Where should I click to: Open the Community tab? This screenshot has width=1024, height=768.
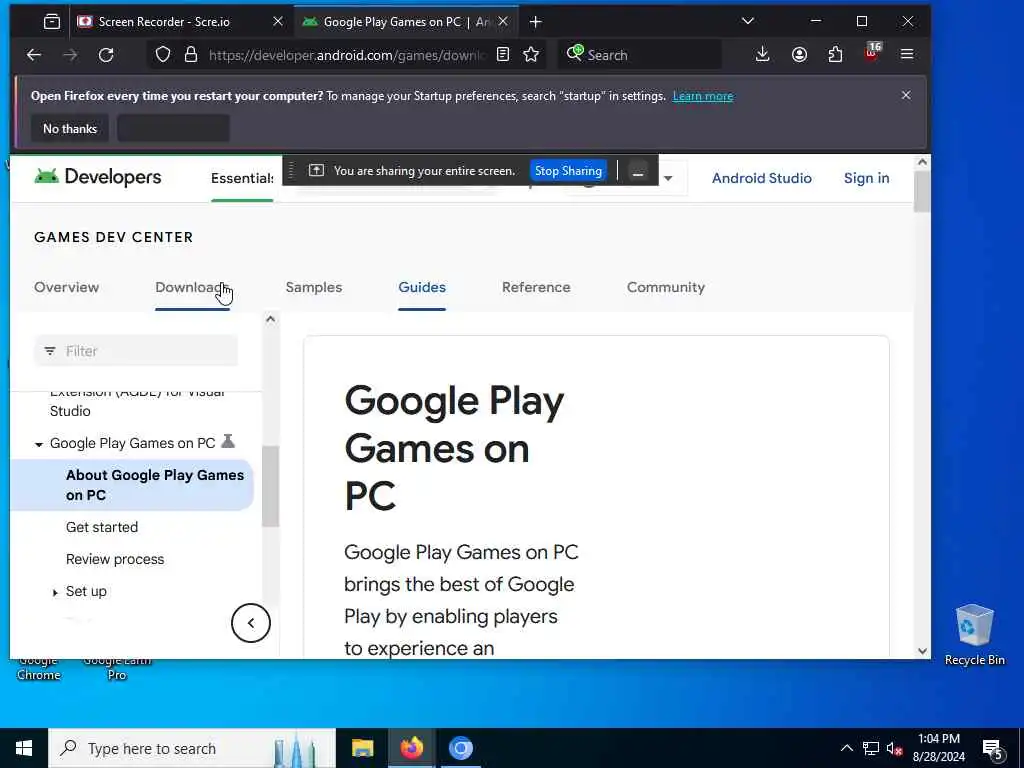pyautogui.click(x=665, y=287)
